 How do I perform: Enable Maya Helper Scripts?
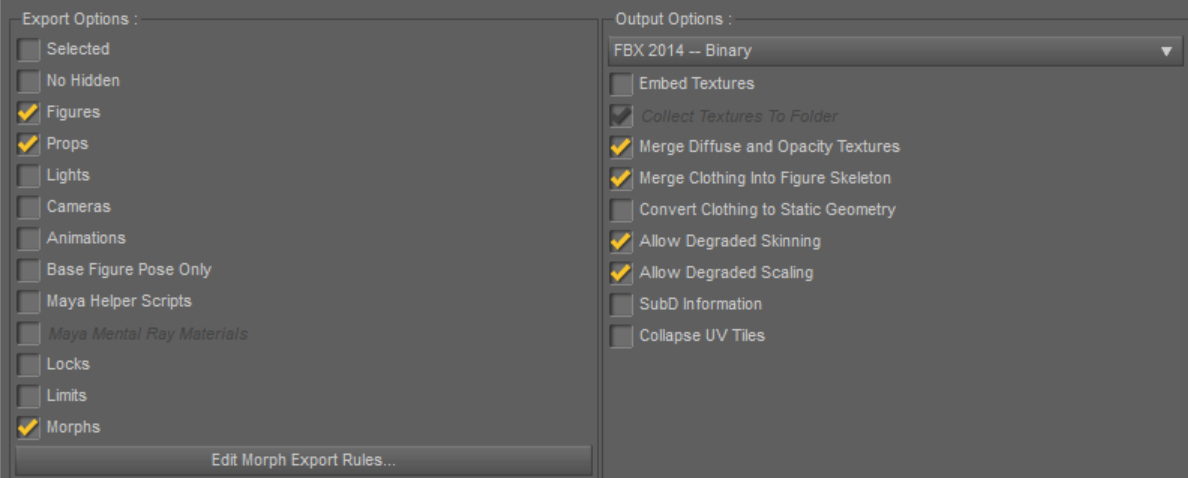pos(29,301)
